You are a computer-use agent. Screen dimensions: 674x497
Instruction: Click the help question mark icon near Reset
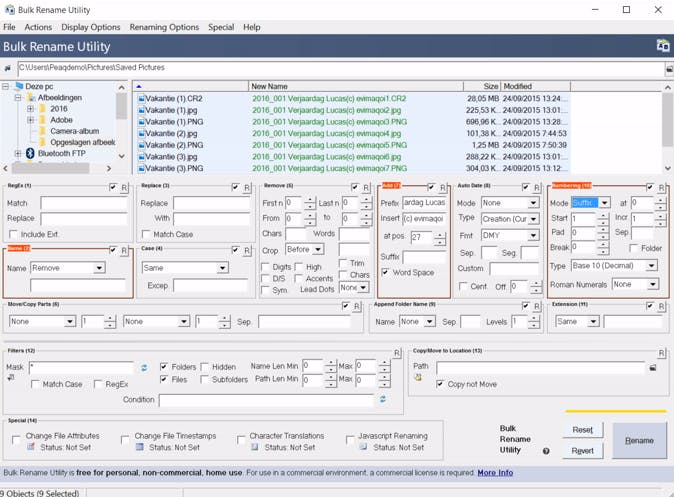pos(546,451)
